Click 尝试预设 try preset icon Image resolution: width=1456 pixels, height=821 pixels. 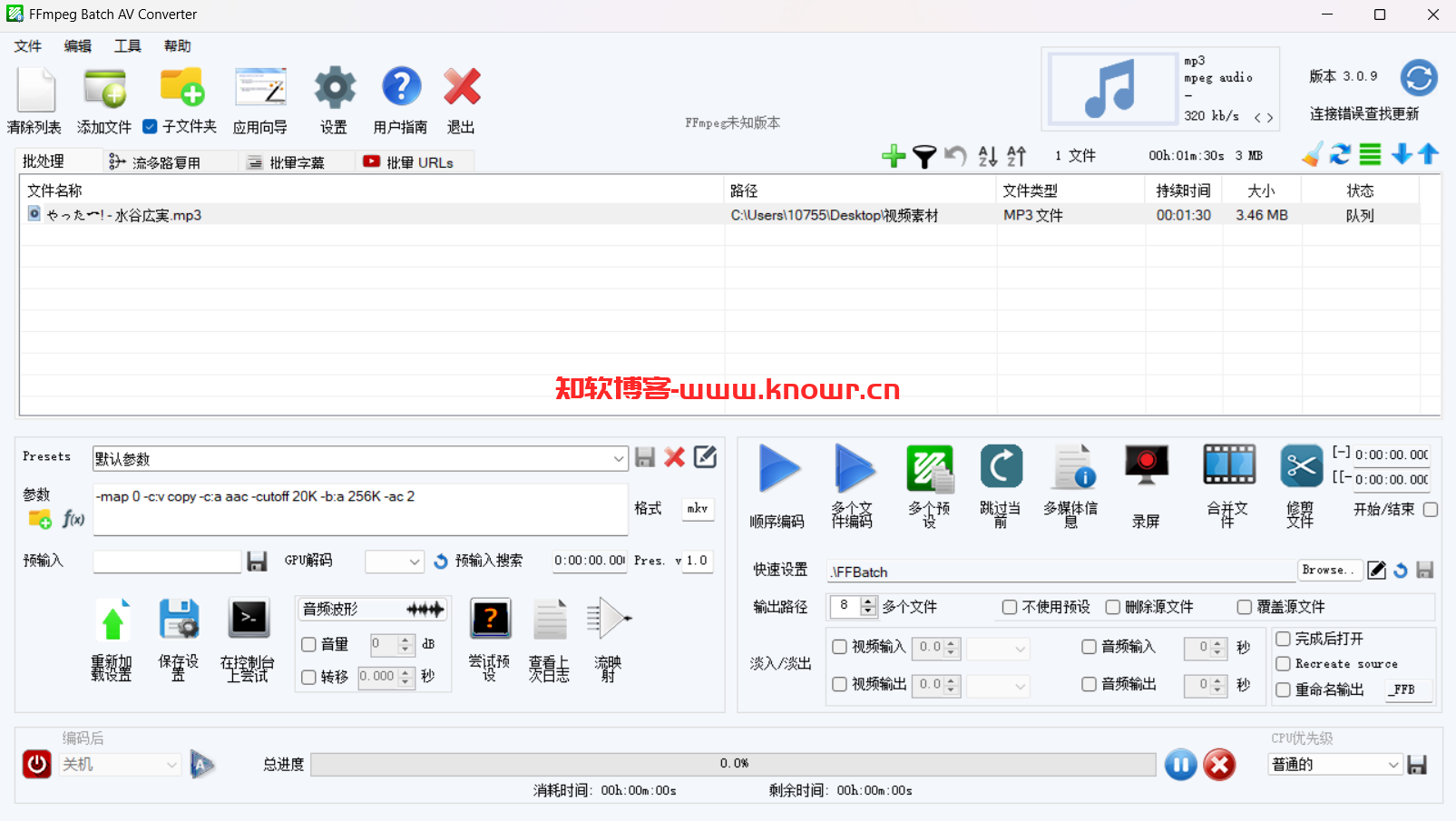coord(490,619)
